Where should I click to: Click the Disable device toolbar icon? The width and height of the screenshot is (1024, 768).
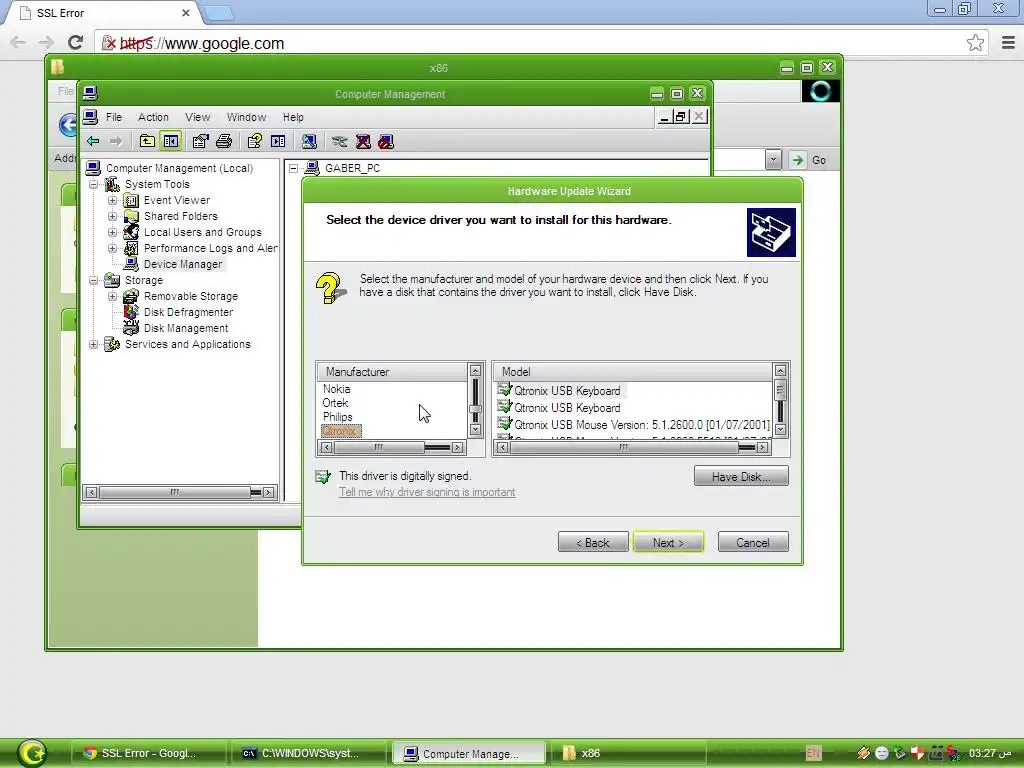tap(386, 141)
